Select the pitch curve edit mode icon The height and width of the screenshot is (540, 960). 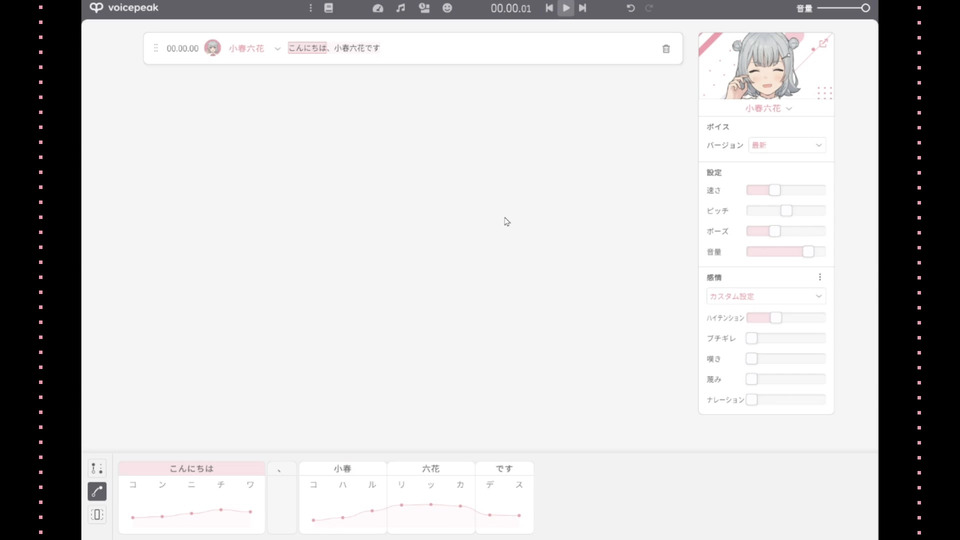pyautogui.click(x=97, y=492)
